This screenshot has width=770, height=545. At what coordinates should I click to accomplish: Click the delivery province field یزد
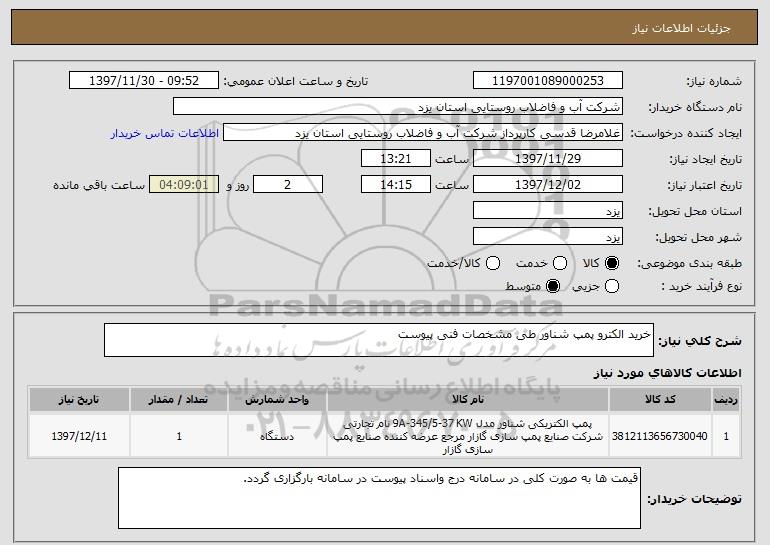point(548,211)
